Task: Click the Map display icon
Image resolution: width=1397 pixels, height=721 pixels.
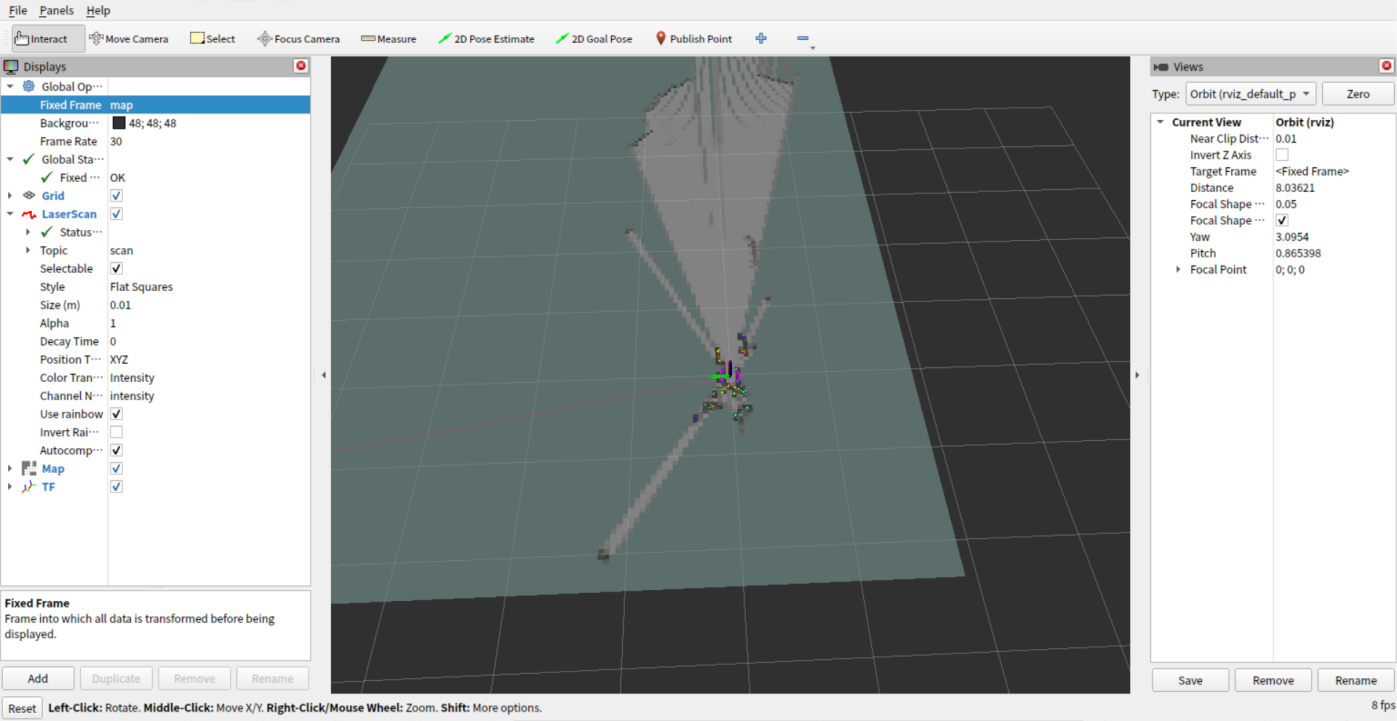Action: pos(29,469)
